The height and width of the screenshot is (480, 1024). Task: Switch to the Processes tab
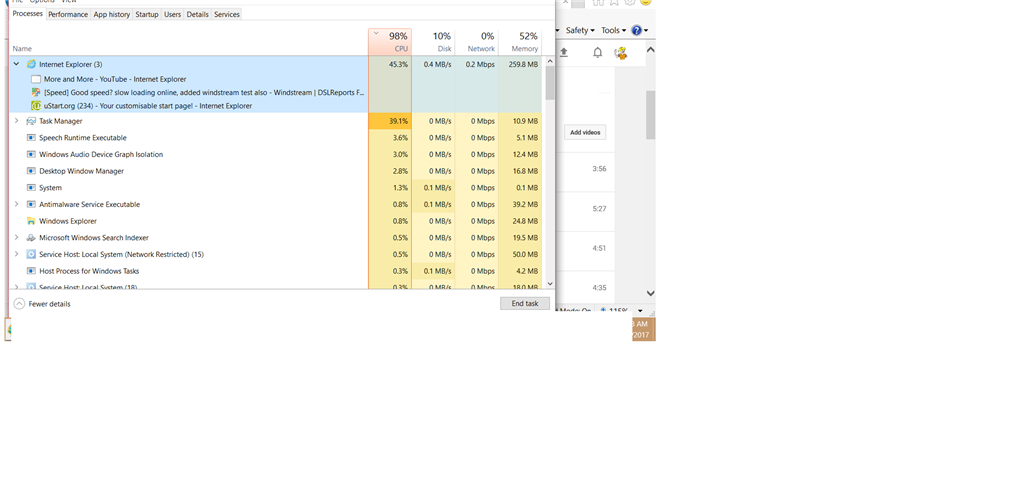[27, 14]
